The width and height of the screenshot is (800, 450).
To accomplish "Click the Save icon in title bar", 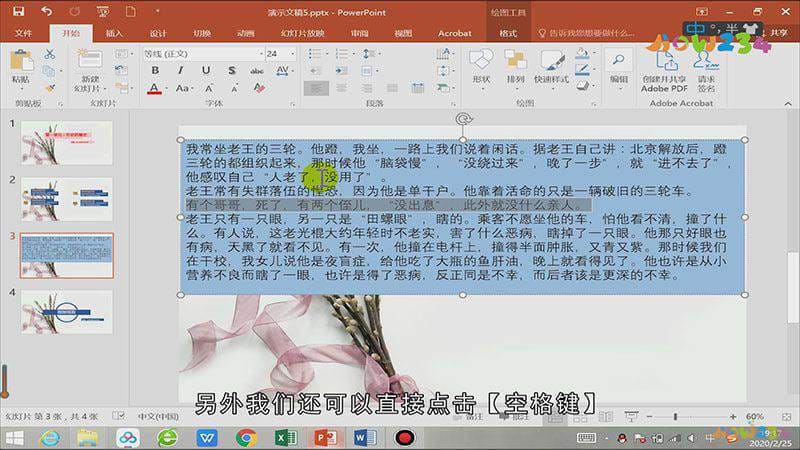I will [x=18, y=11].
